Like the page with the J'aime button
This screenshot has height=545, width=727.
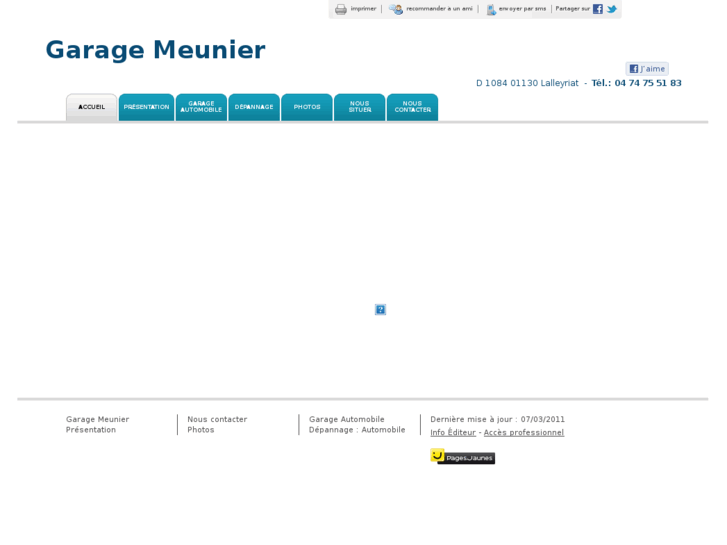click(647, 69)
